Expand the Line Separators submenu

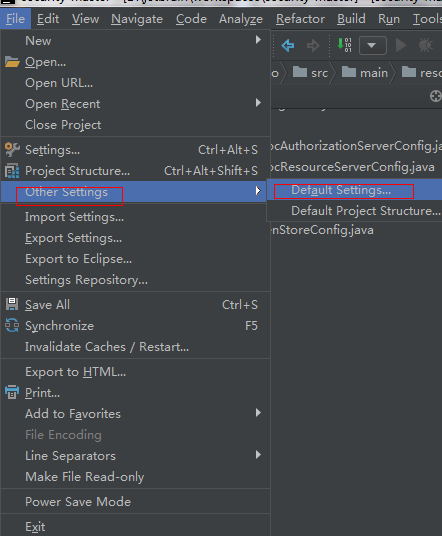pos(258,455)
